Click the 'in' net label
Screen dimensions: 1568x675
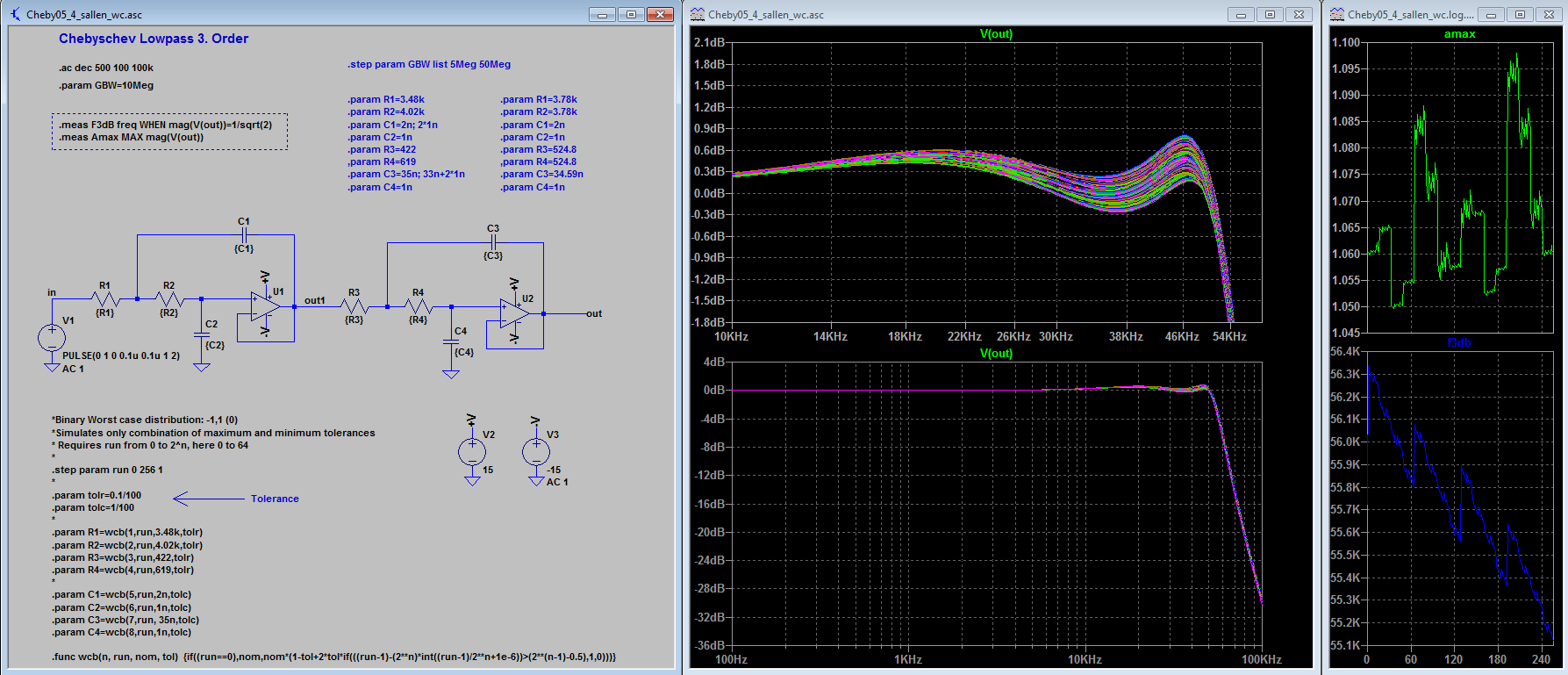52,292
